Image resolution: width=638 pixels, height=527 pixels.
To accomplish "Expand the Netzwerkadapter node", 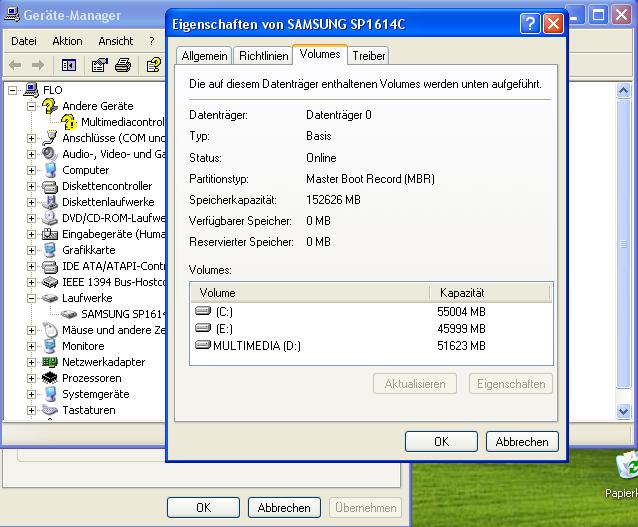I will click(x=31, y=362).
